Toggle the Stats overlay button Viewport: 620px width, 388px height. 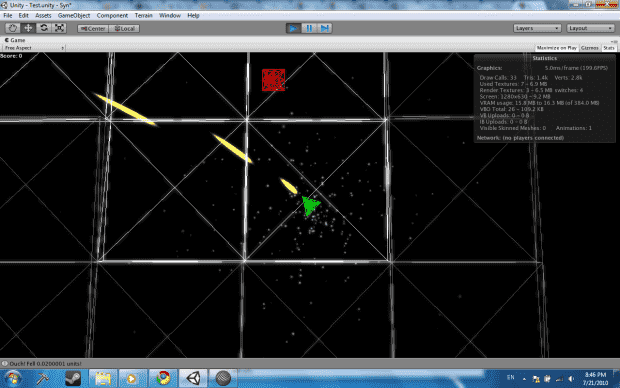[609, 48]
